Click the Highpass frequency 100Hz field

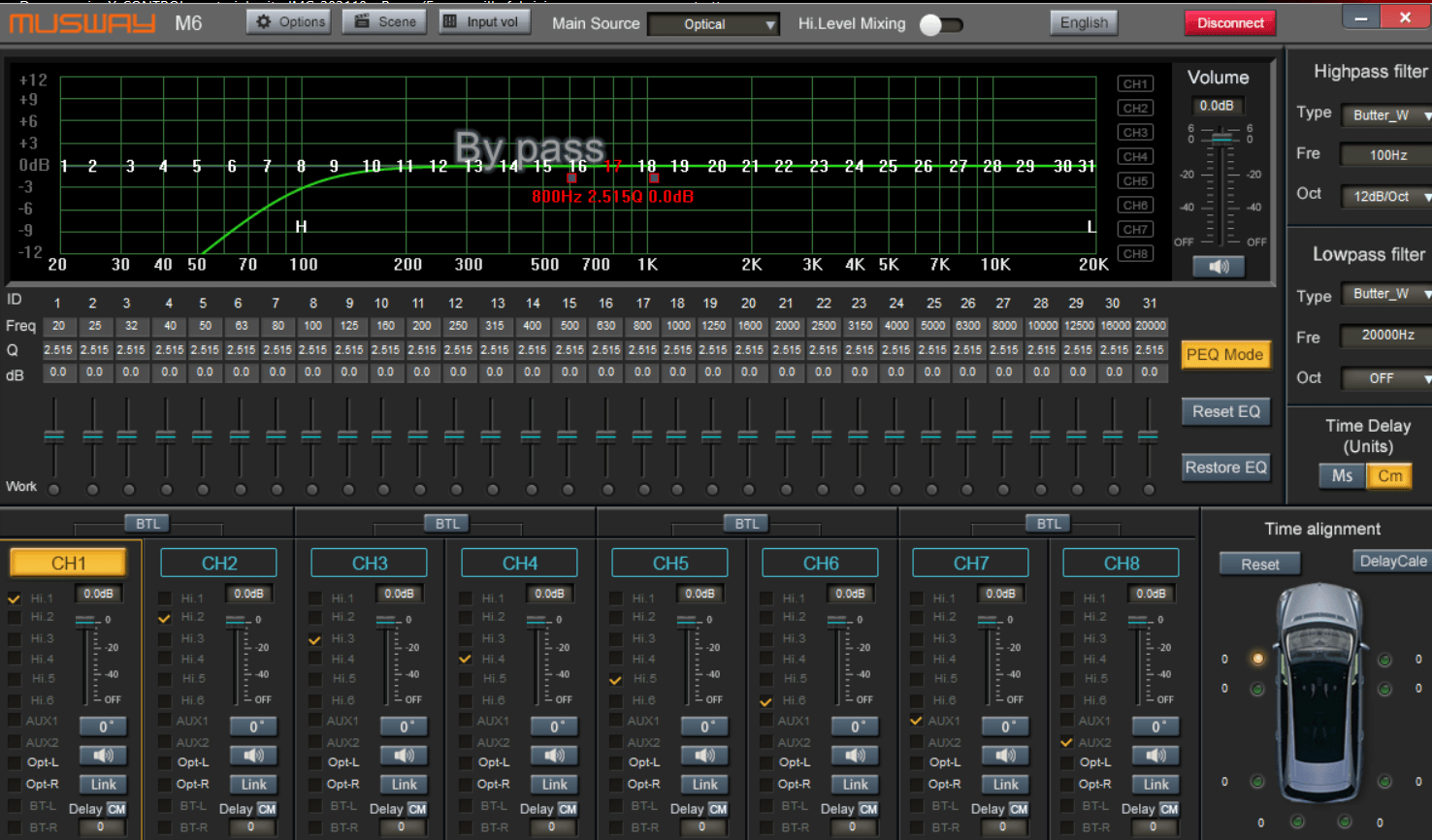pos(1387,155)
